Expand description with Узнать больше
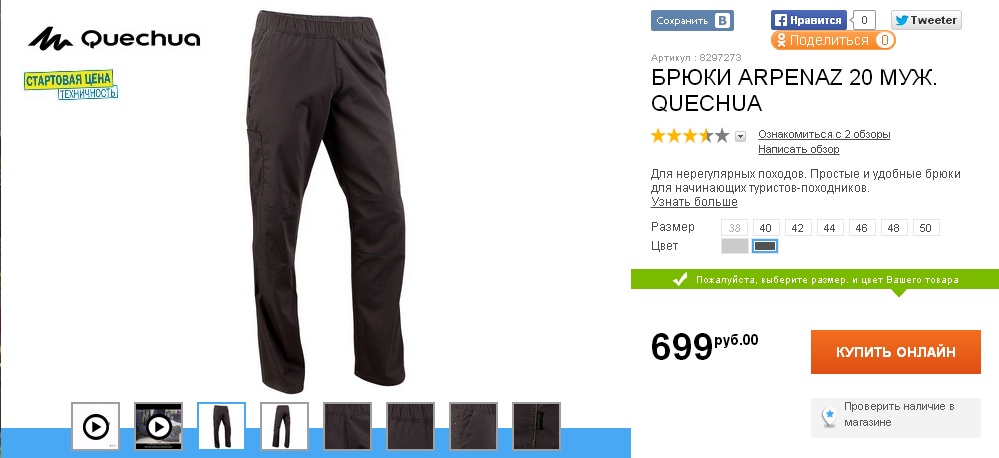 point(694,202)
